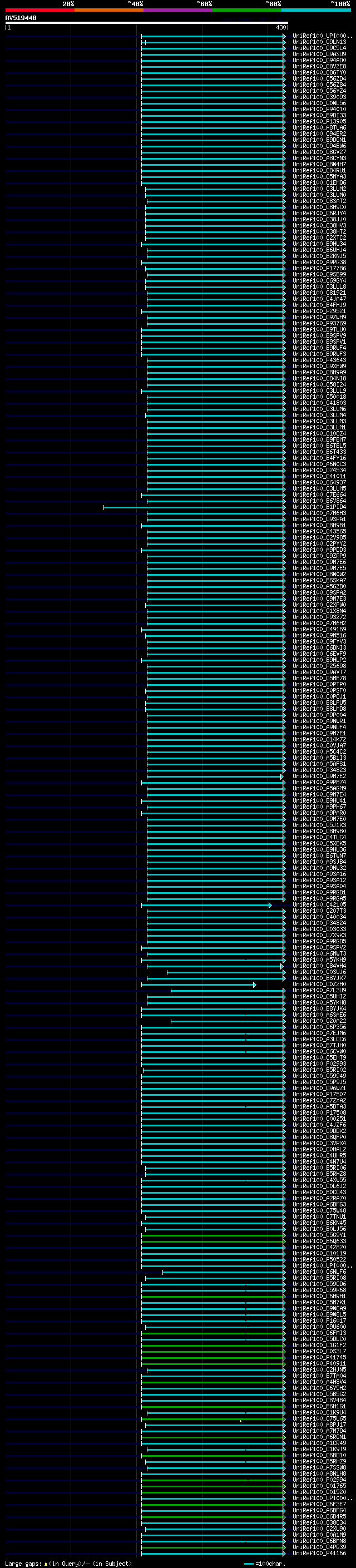Click the =100char. scale legend

pos(265,1563)
